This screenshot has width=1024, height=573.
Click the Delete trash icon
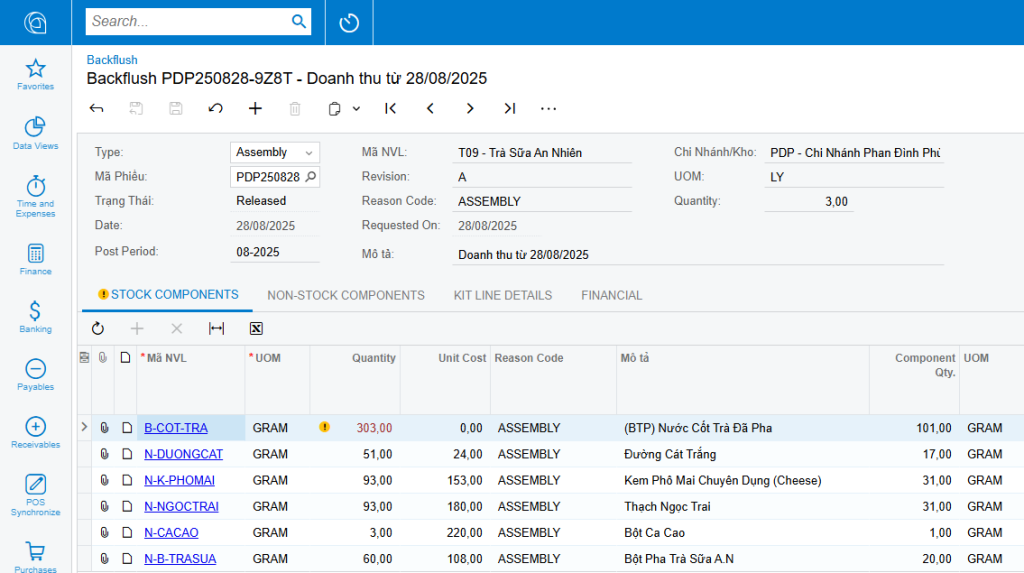295,108
